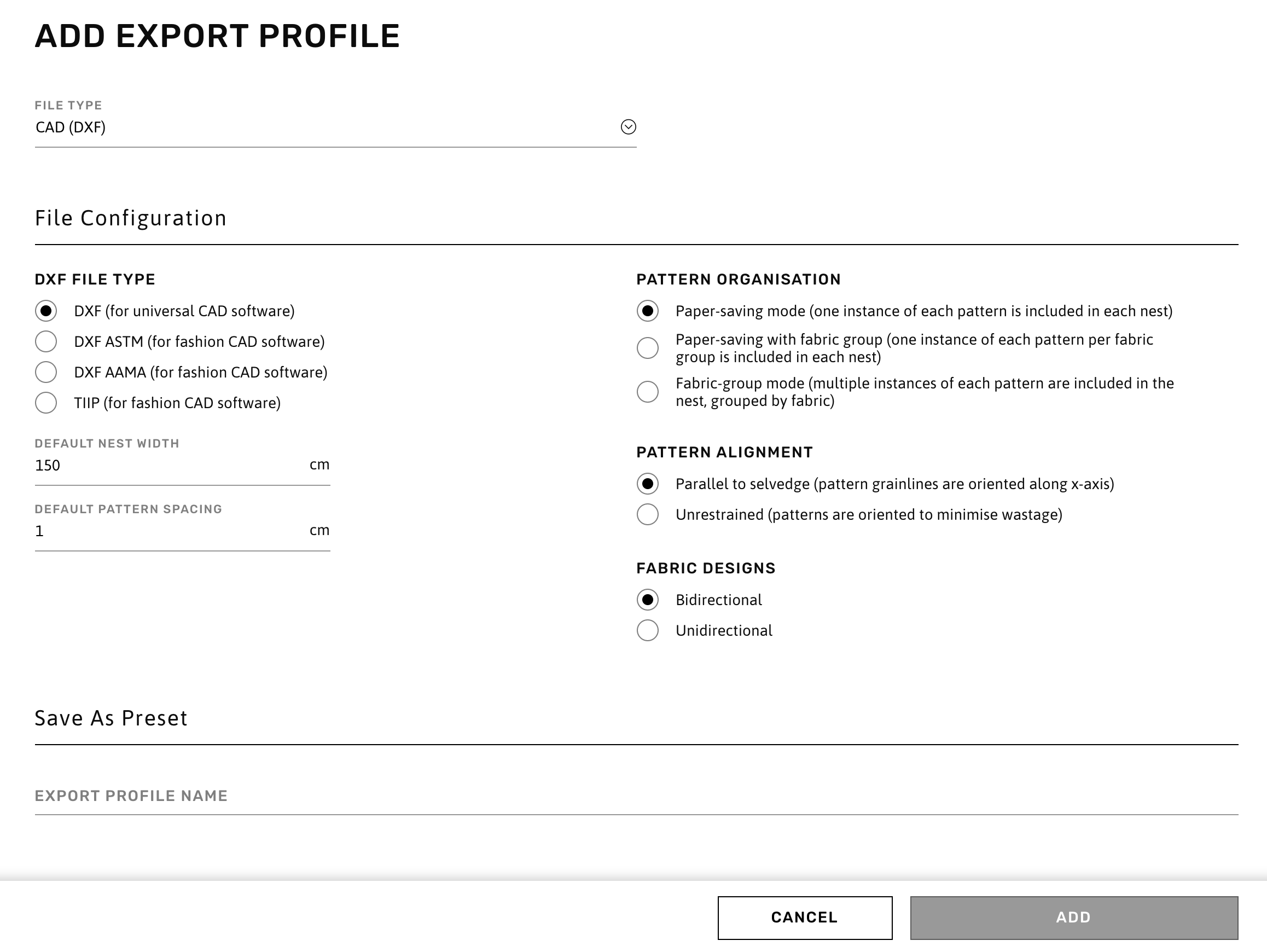Click the dropdown chevron for file type
1267x952 pixels.
[x=628, y=126]
